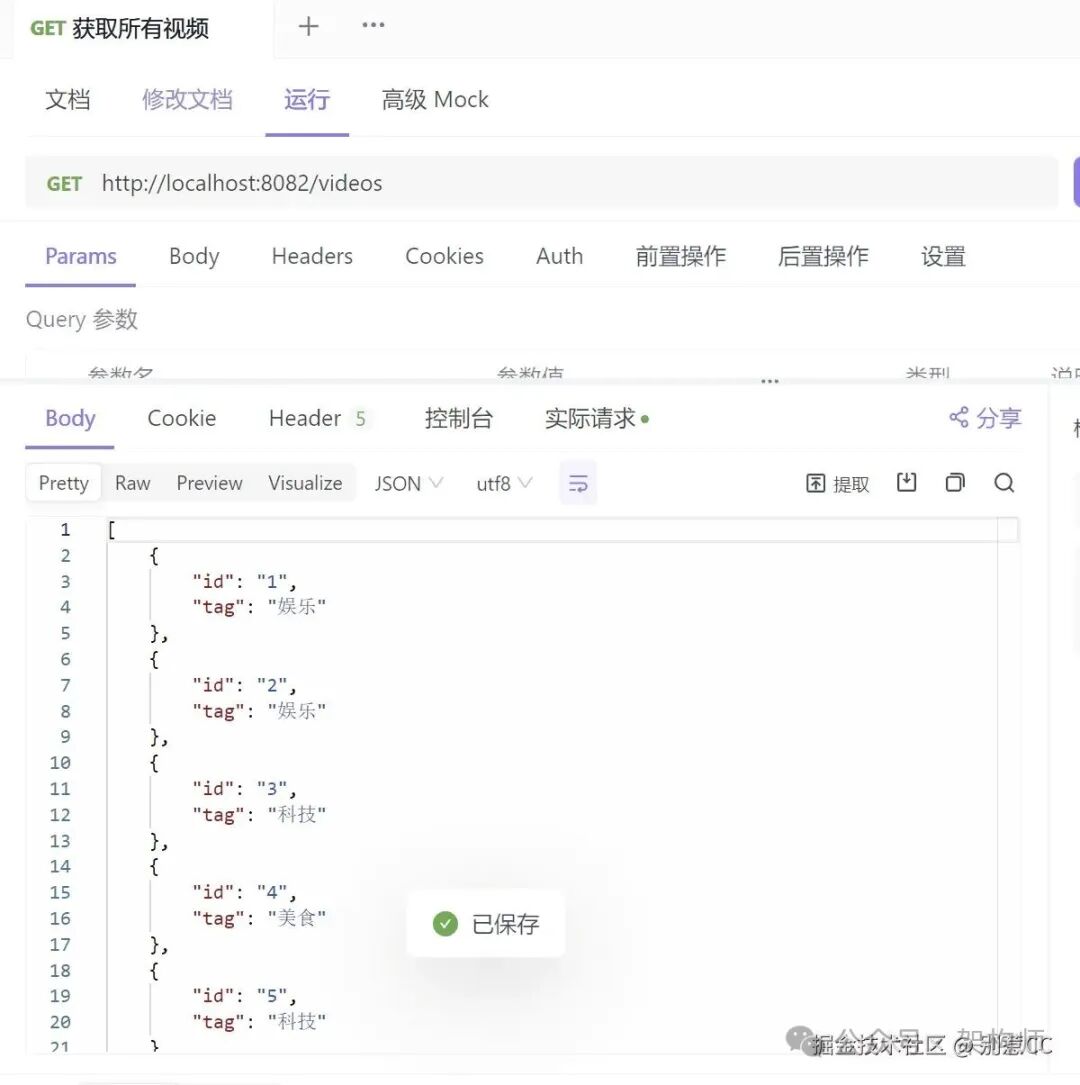Open the JSON format dropdown
This screenshot has width=1080, height=1085.
[408, 483]
